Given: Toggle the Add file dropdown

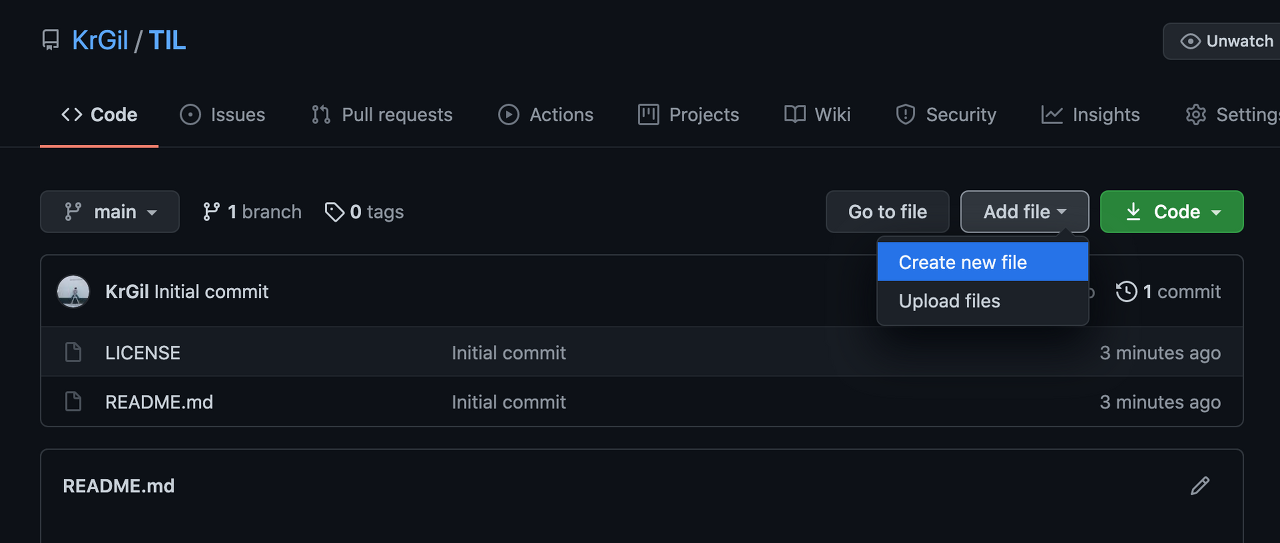Looking at the screenshot, I should coord(1025,212).
